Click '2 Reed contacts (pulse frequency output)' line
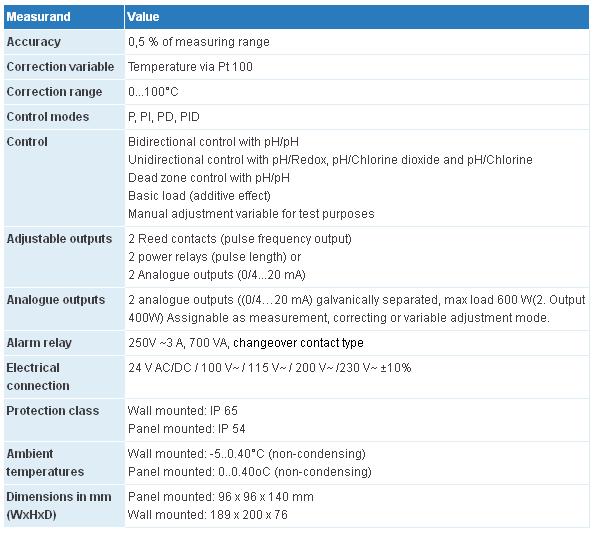Viewport: 598px width, 535px height. (x=240, y=239)
